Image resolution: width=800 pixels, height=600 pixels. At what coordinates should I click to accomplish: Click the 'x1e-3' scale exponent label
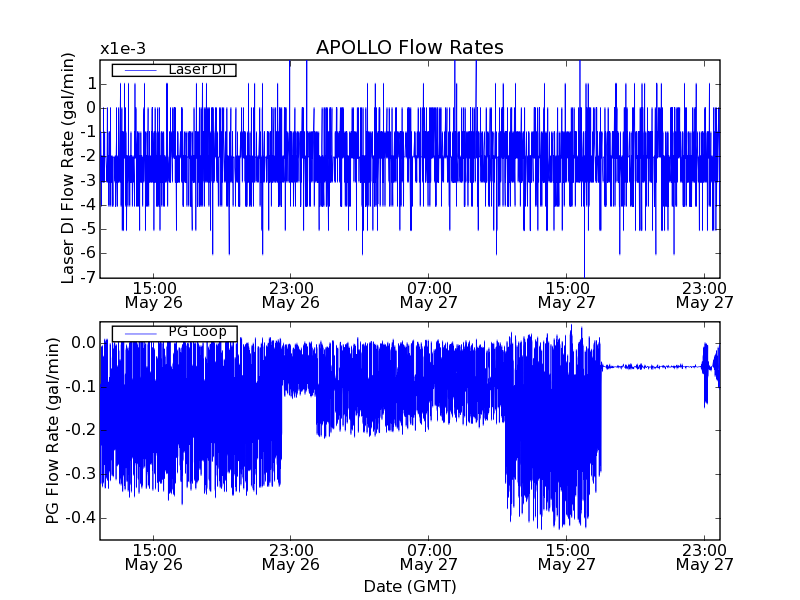(122, 49)
